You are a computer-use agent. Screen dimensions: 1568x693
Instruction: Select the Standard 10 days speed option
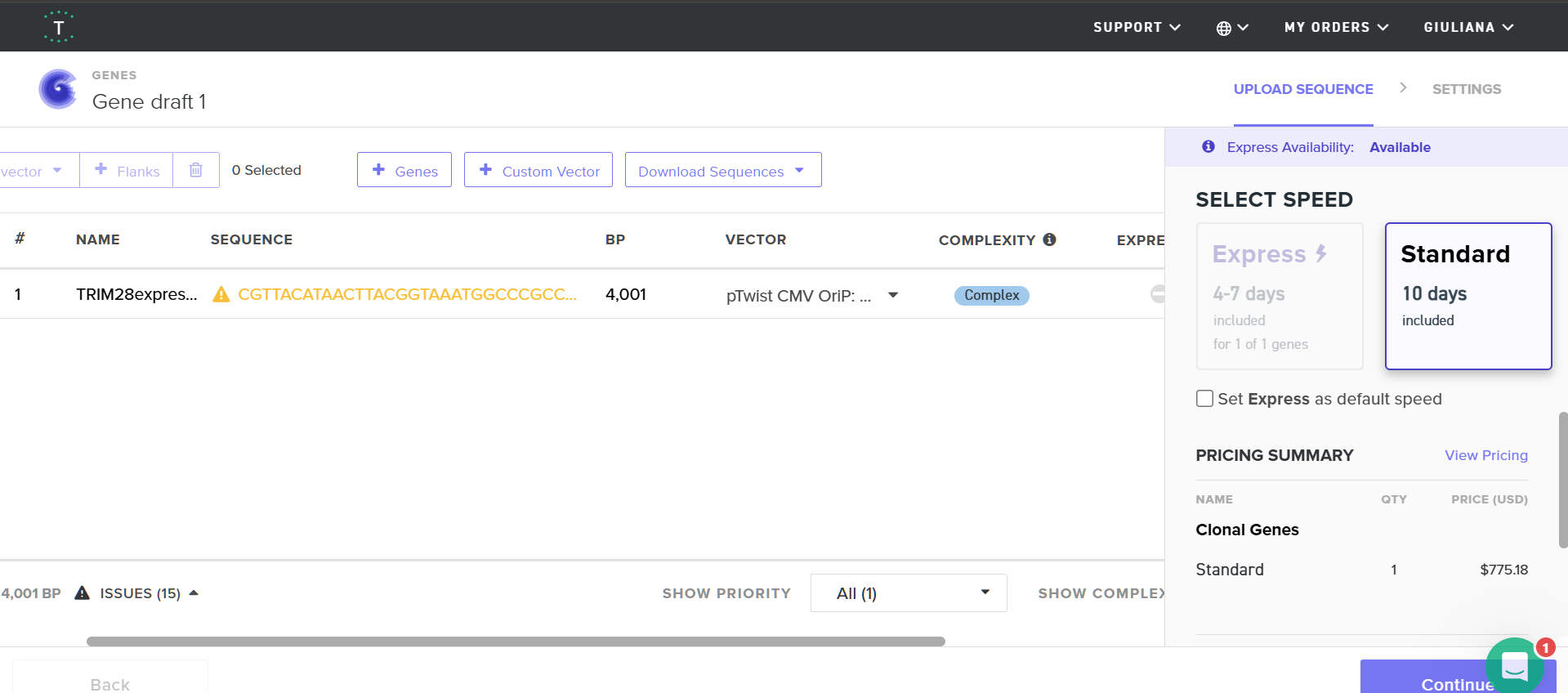click(1467, 296)
